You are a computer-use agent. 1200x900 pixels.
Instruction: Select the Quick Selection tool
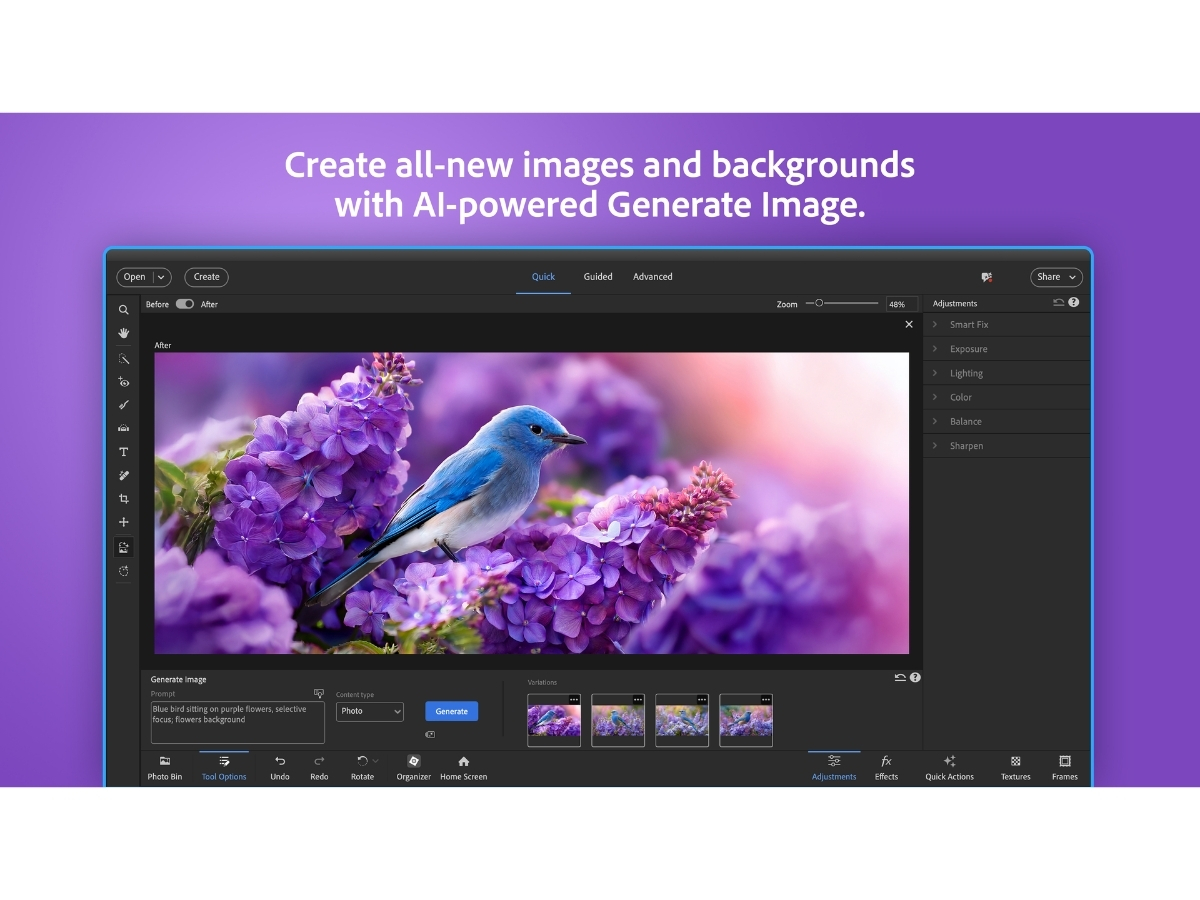[124, 359]
